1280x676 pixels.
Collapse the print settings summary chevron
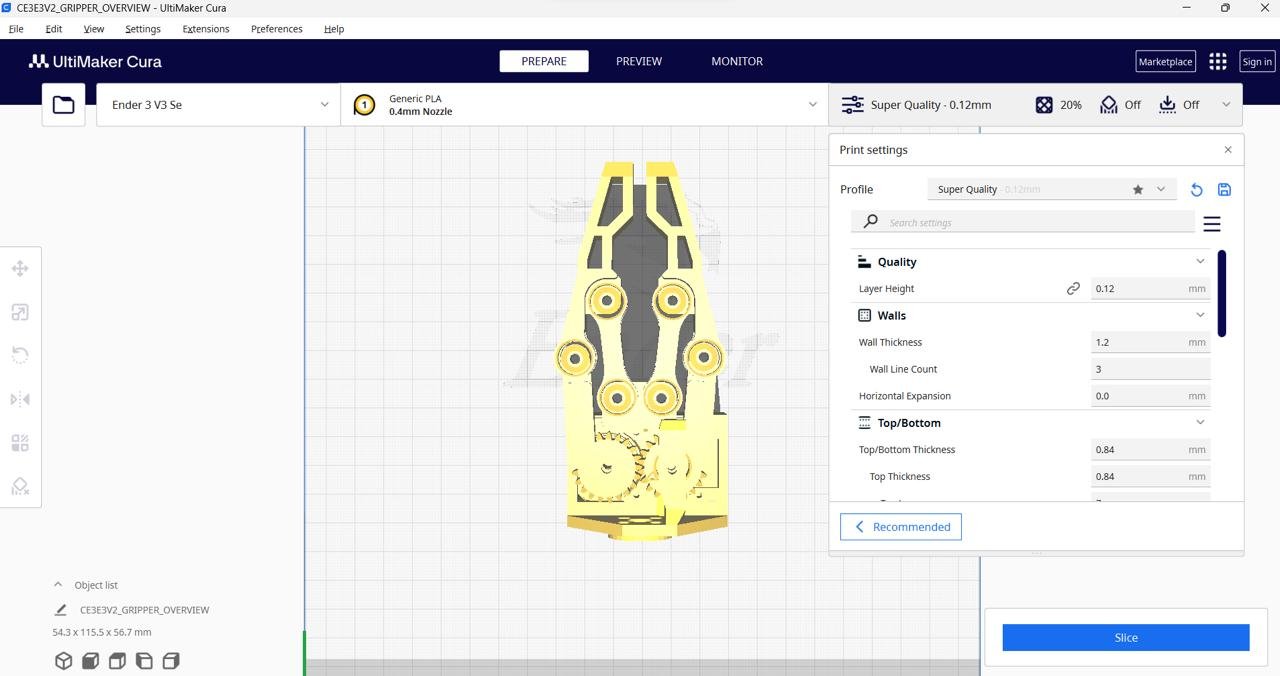click(x=1226, y=105)
